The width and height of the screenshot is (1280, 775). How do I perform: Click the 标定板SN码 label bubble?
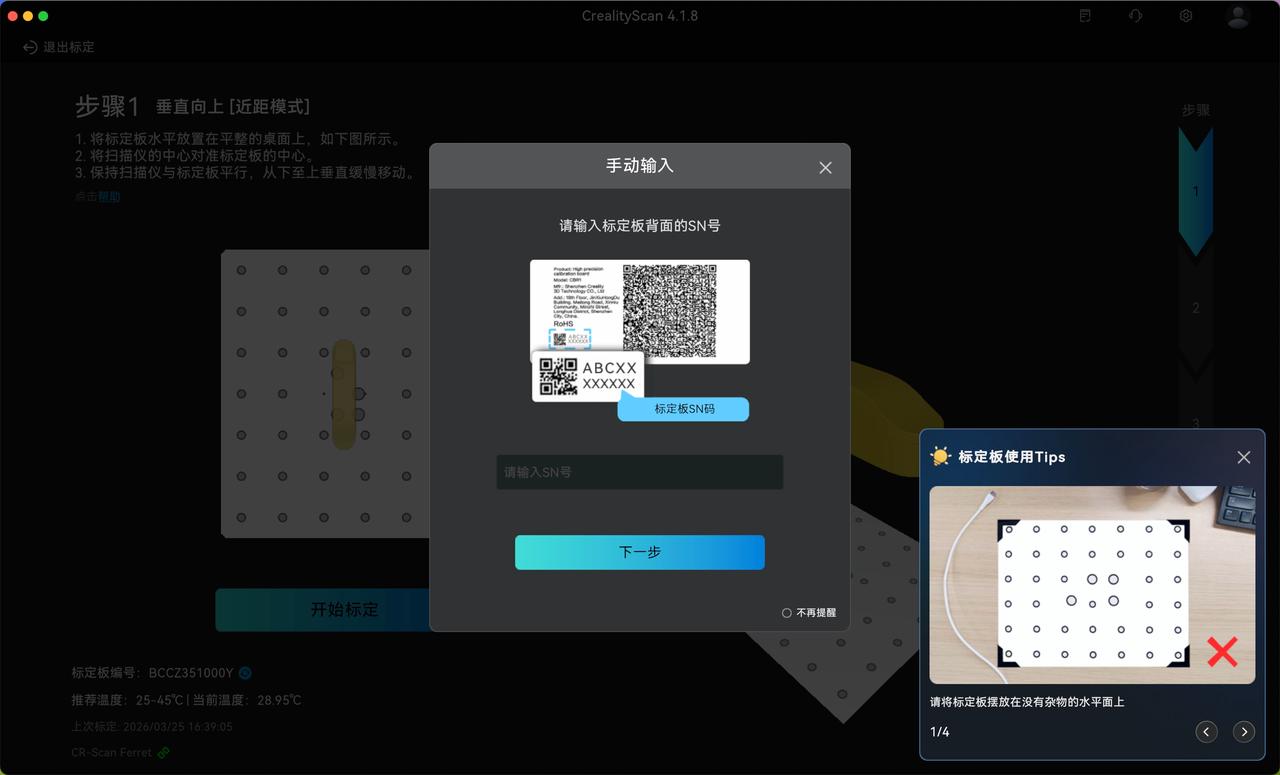[x=684, y=409]
